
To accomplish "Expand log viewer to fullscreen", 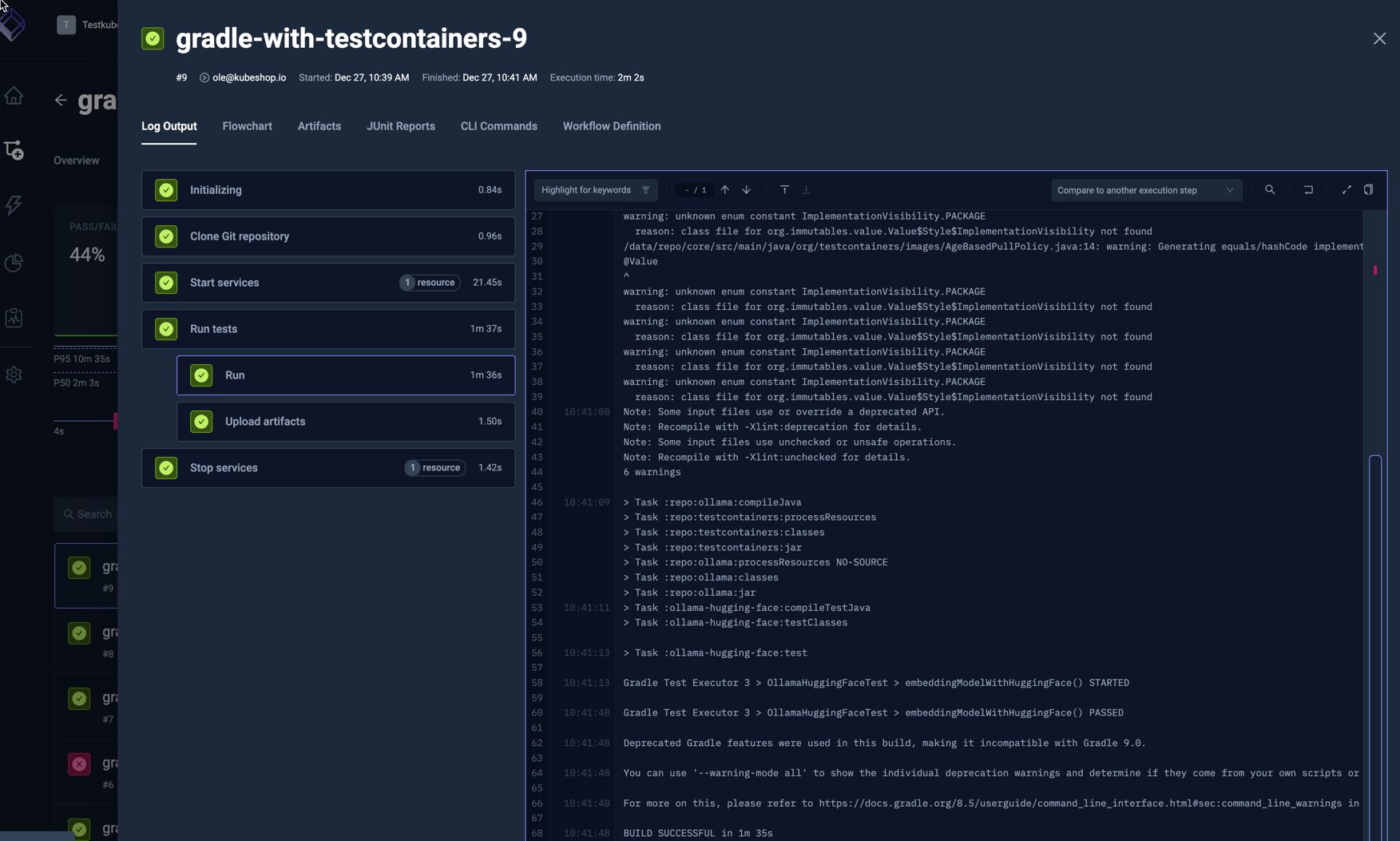I will point(1346,189).
